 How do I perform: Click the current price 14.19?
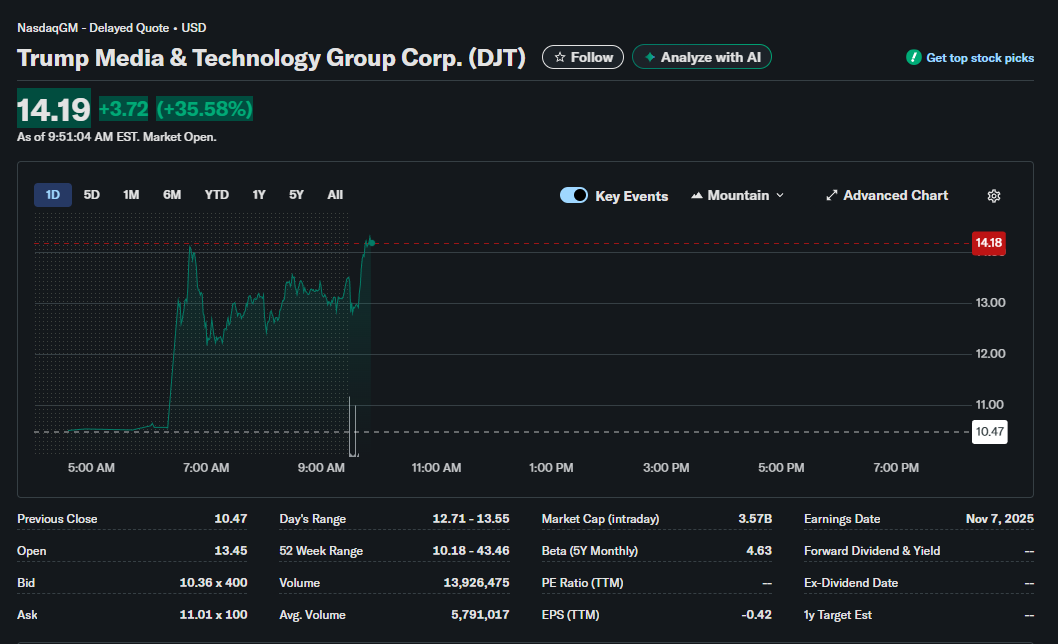click(53, 109)
